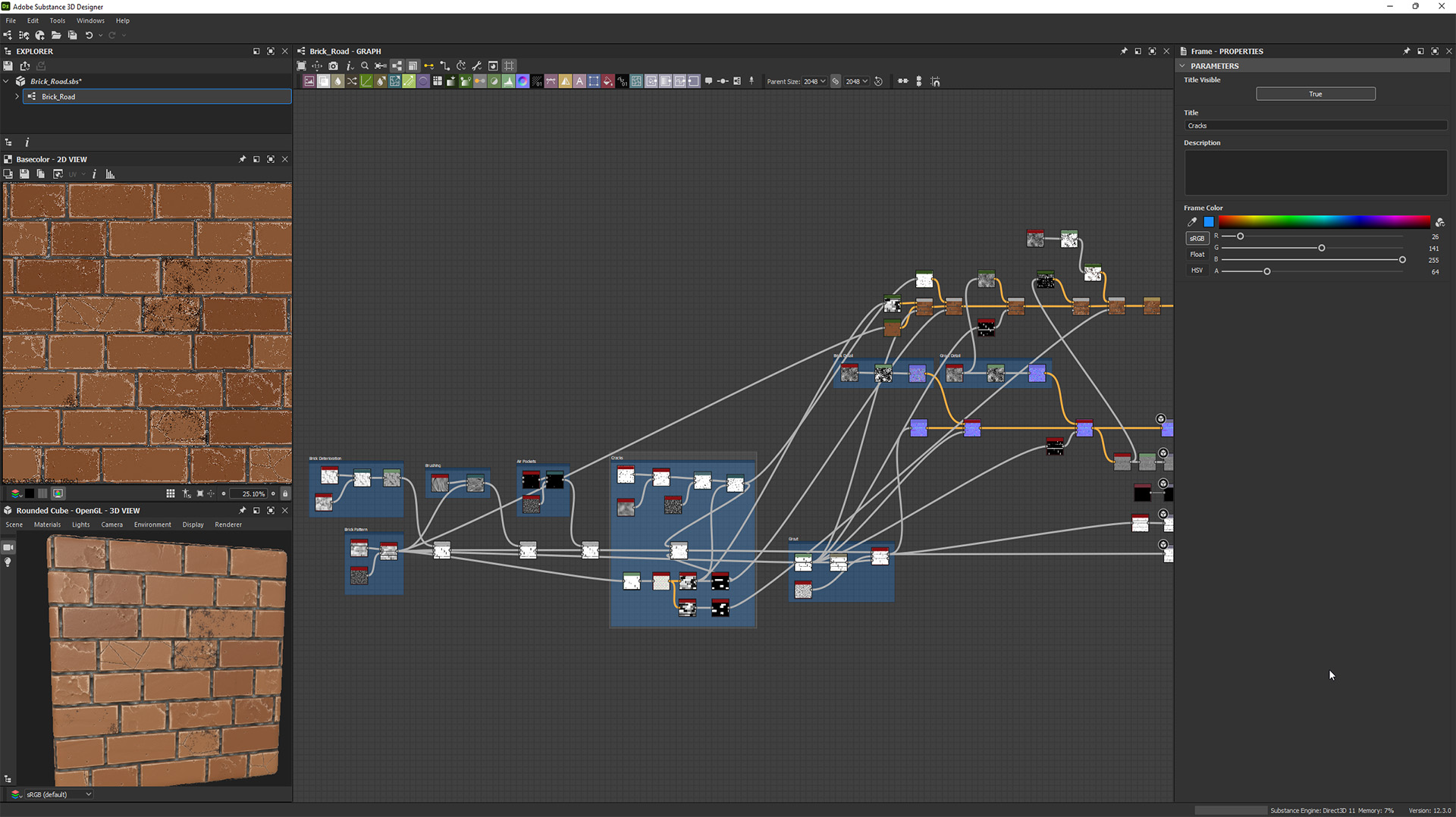Viewport: 1456px width, 817px height.
Task: Click the histogram icon in 2D View toolbar
Action: 110,174
